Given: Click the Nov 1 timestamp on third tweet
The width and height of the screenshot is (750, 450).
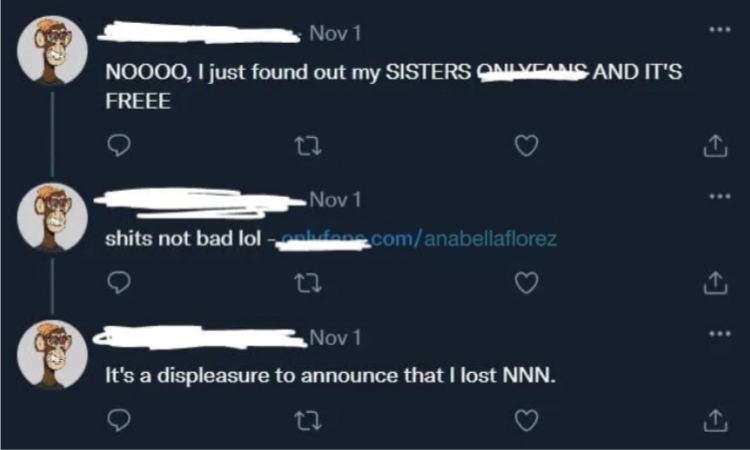Looking at the screenshot, I should click(x=335, y=338).
